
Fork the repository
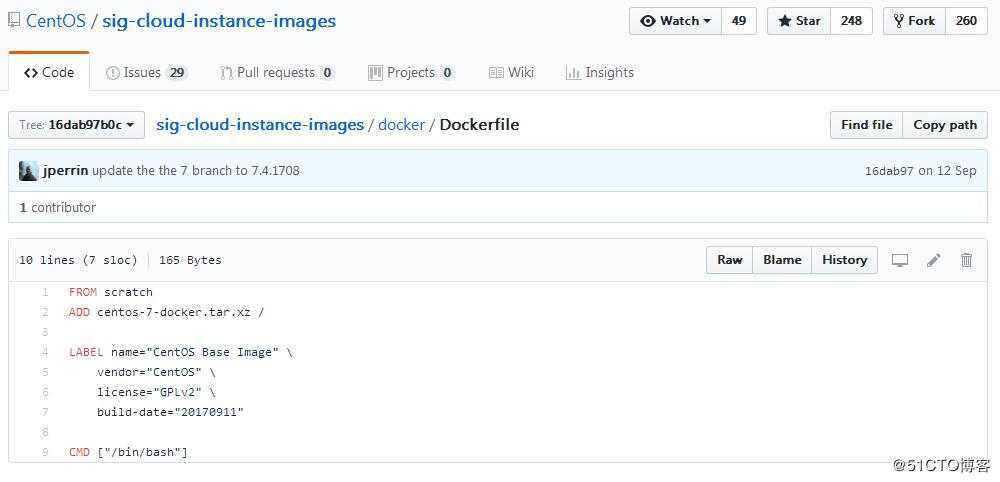coord(915,21)
